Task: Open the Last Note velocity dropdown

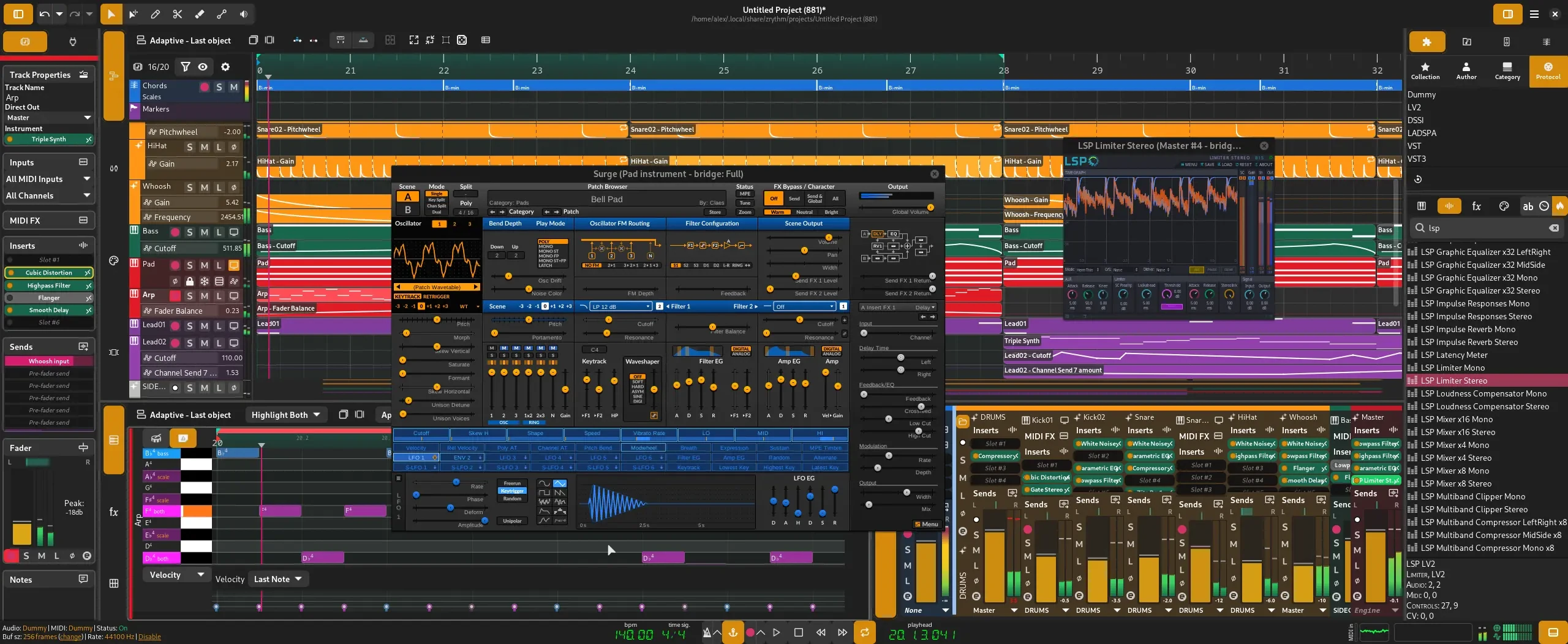Action: coord(278,579)
